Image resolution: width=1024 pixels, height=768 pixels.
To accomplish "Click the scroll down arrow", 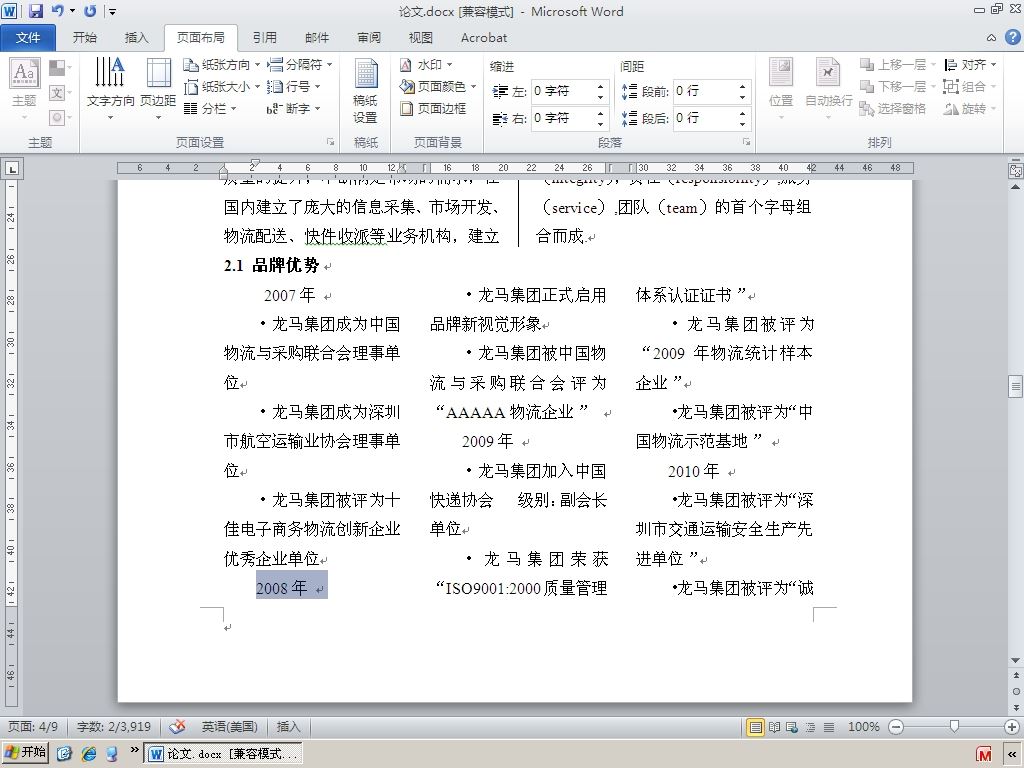I will tap(1016, 661).
